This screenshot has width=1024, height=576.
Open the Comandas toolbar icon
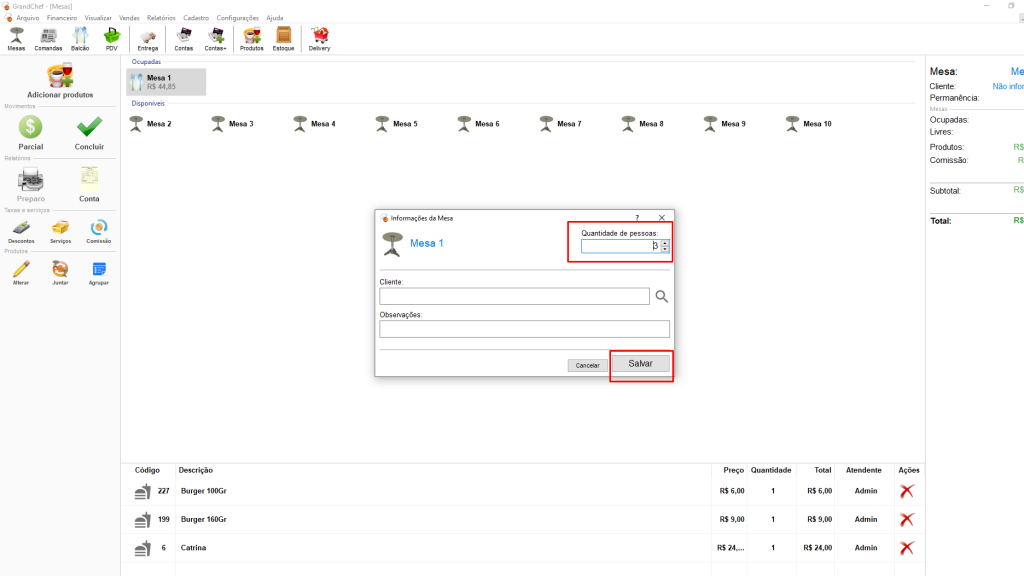coord(48,36)
